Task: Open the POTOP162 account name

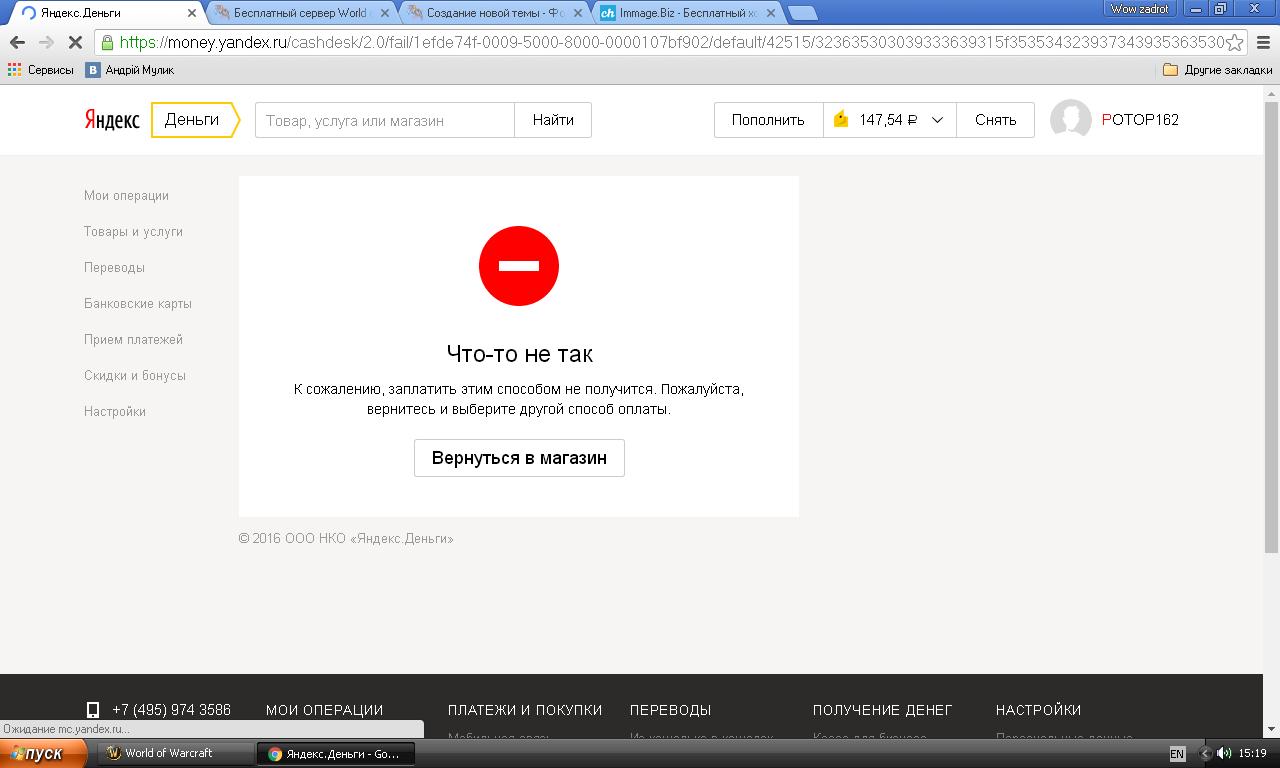Action: click(1140, 120)
